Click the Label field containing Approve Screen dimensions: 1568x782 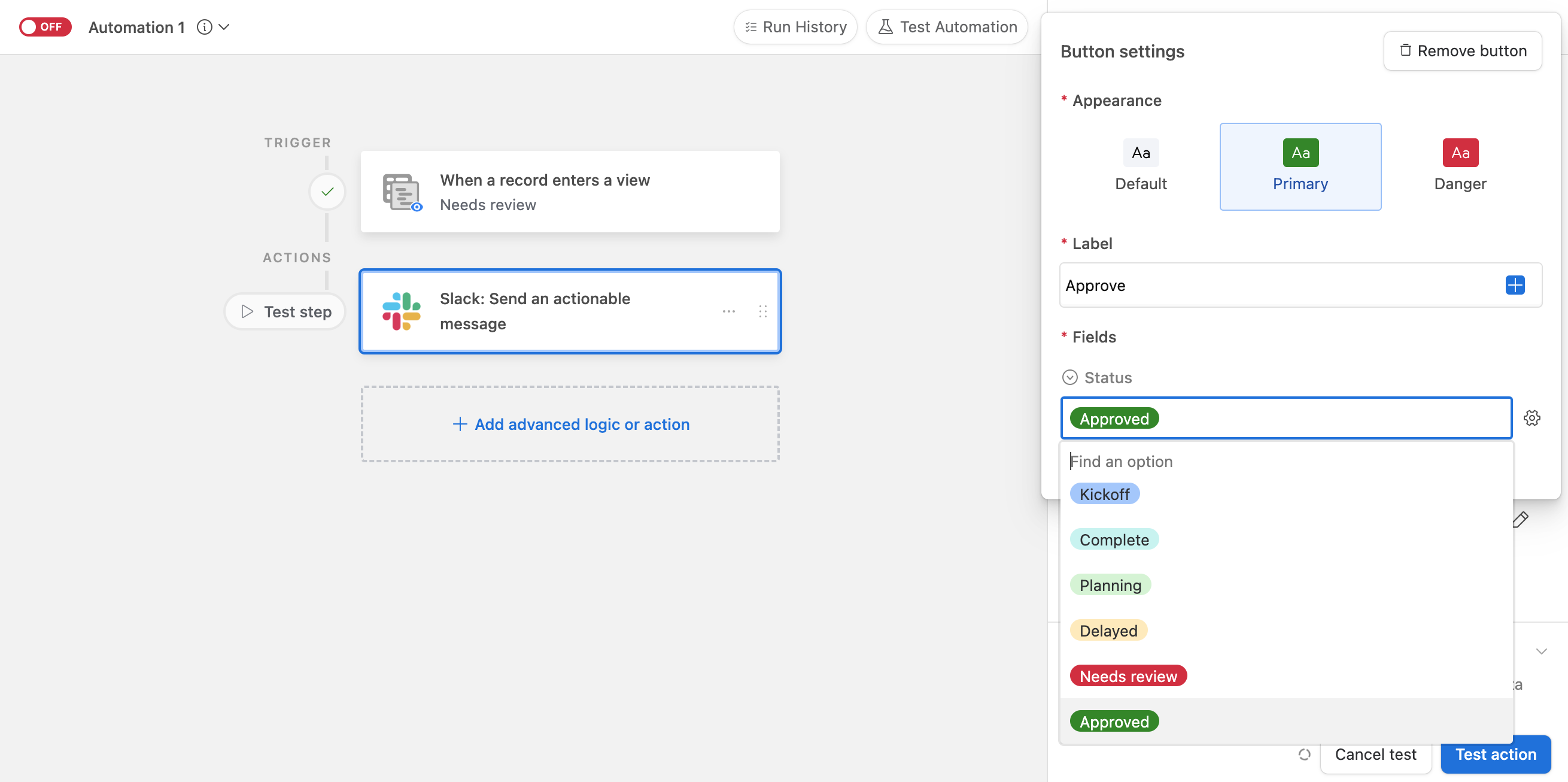[1300, 285]
